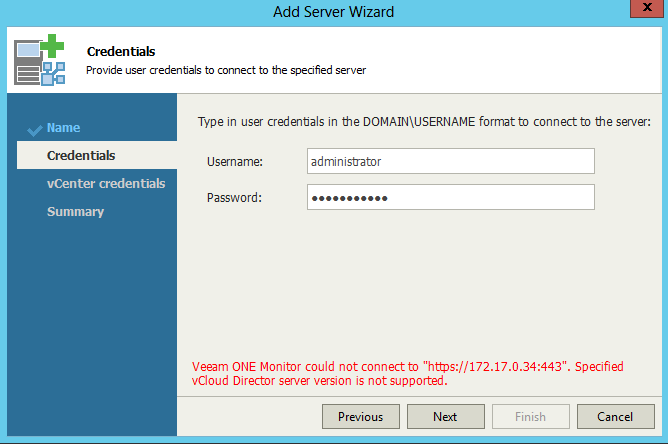Click the red connection error message
This screenshot has height=444, width=668.
(x=407, y=373)
